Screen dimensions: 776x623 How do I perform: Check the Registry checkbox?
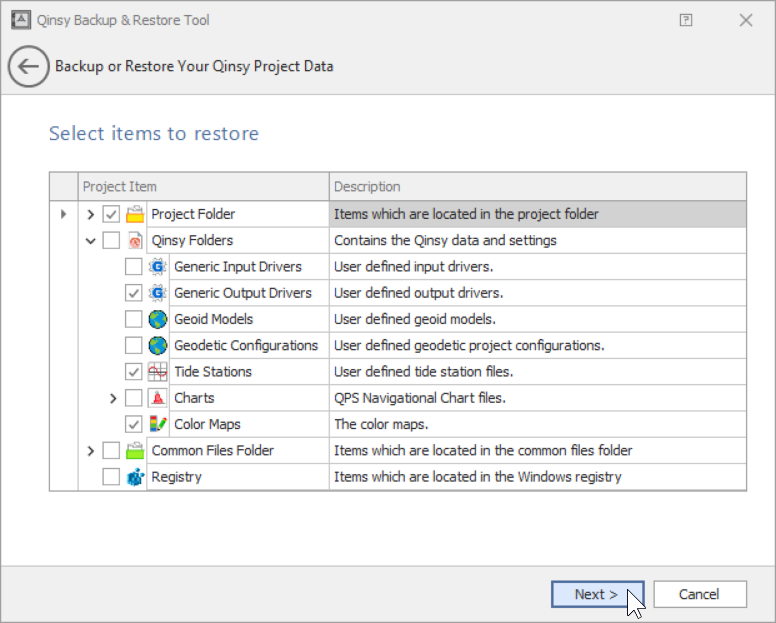[111, 477]
